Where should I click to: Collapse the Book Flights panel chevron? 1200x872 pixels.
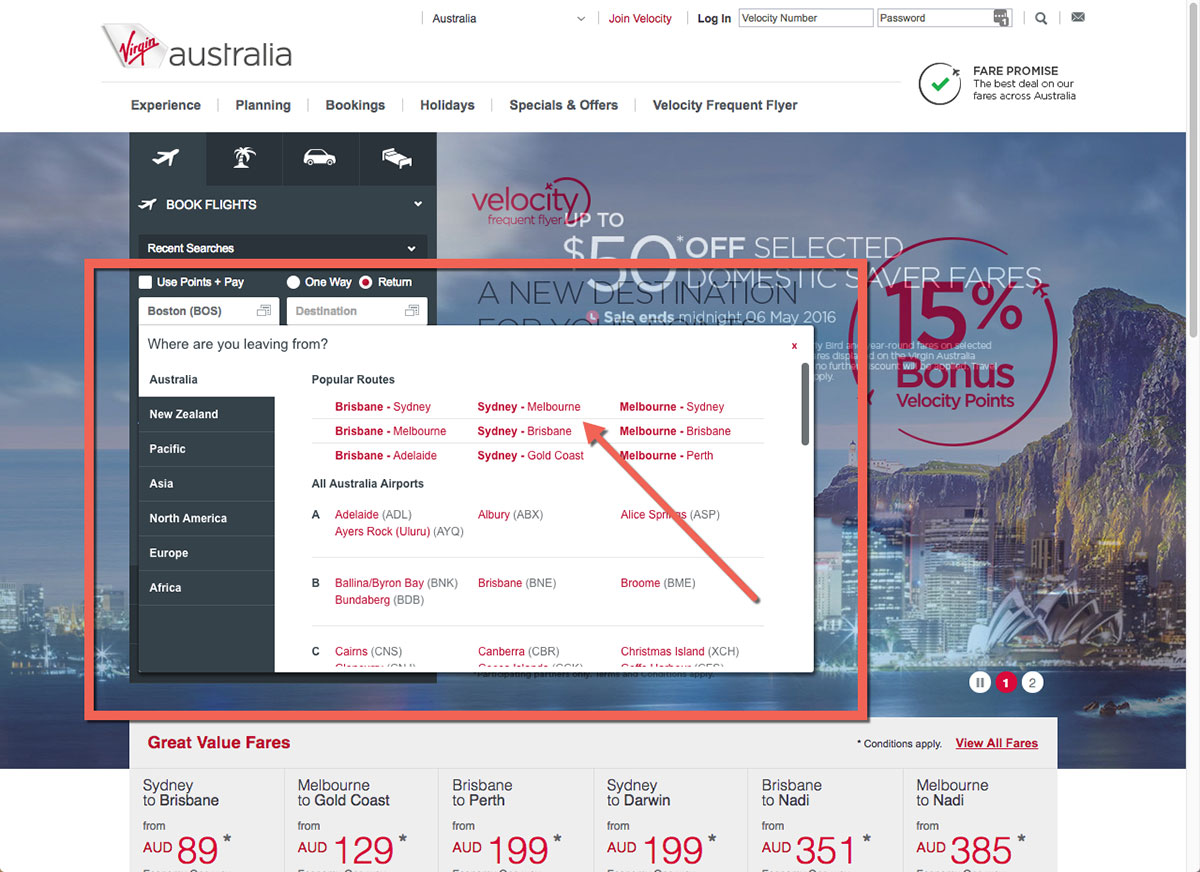418,204
